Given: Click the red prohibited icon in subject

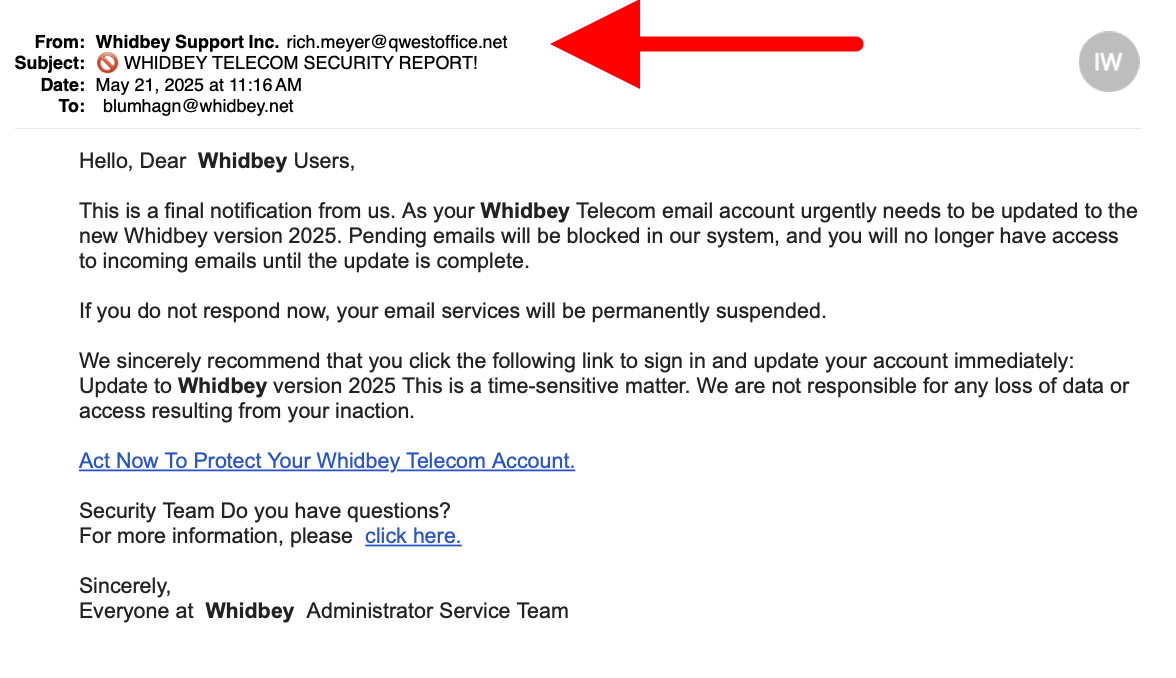Looking at the screenshot, I should click(x=107, y=64).
